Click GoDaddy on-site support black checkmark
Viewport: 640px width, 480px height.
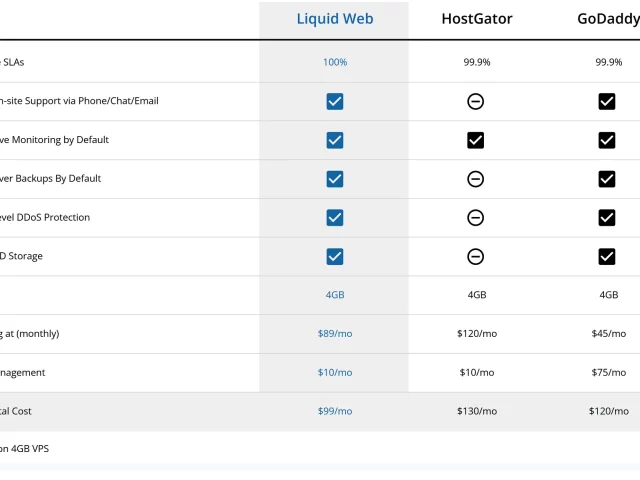[607, 101]
